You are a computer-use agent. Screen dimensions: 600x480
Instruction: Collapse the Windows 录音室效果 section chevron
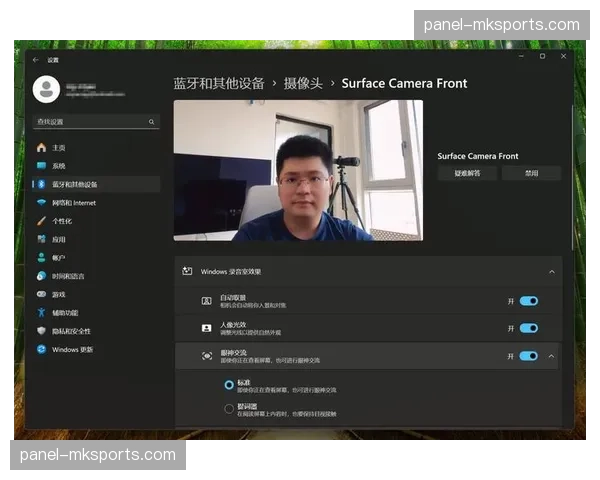coord(551,271)
